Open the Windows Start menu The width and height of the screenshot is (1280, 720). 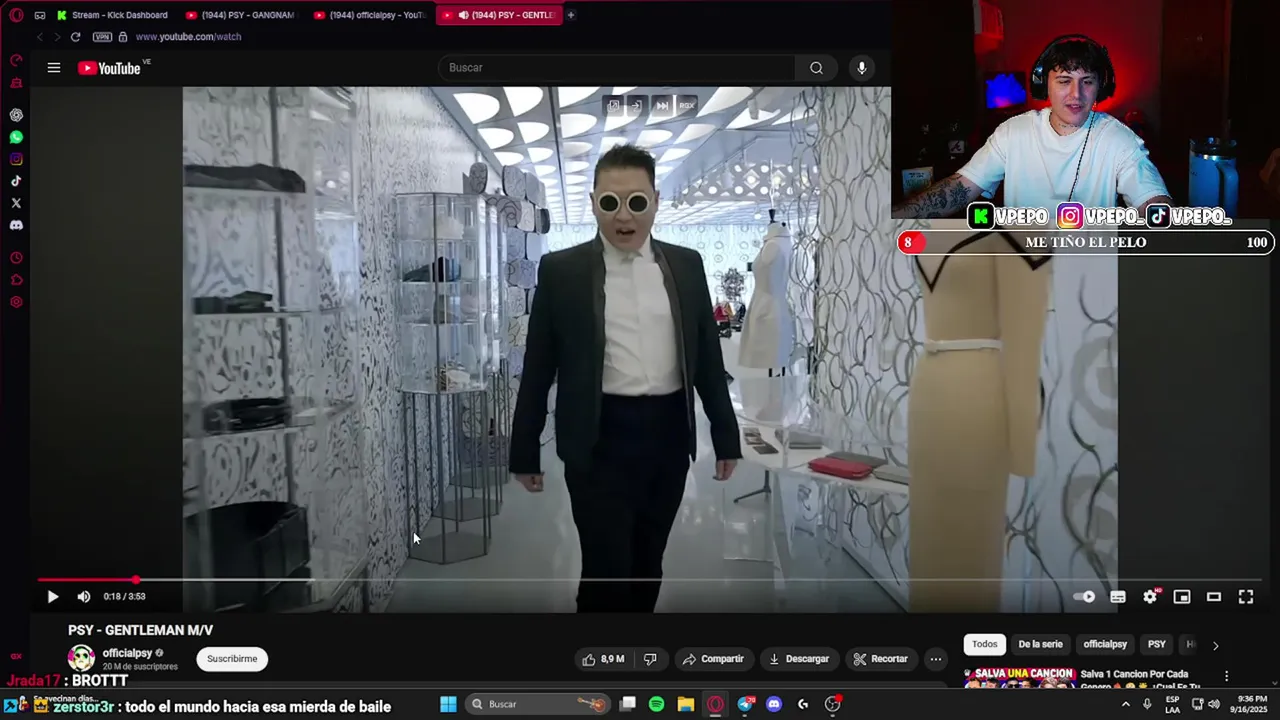(448, 704)
